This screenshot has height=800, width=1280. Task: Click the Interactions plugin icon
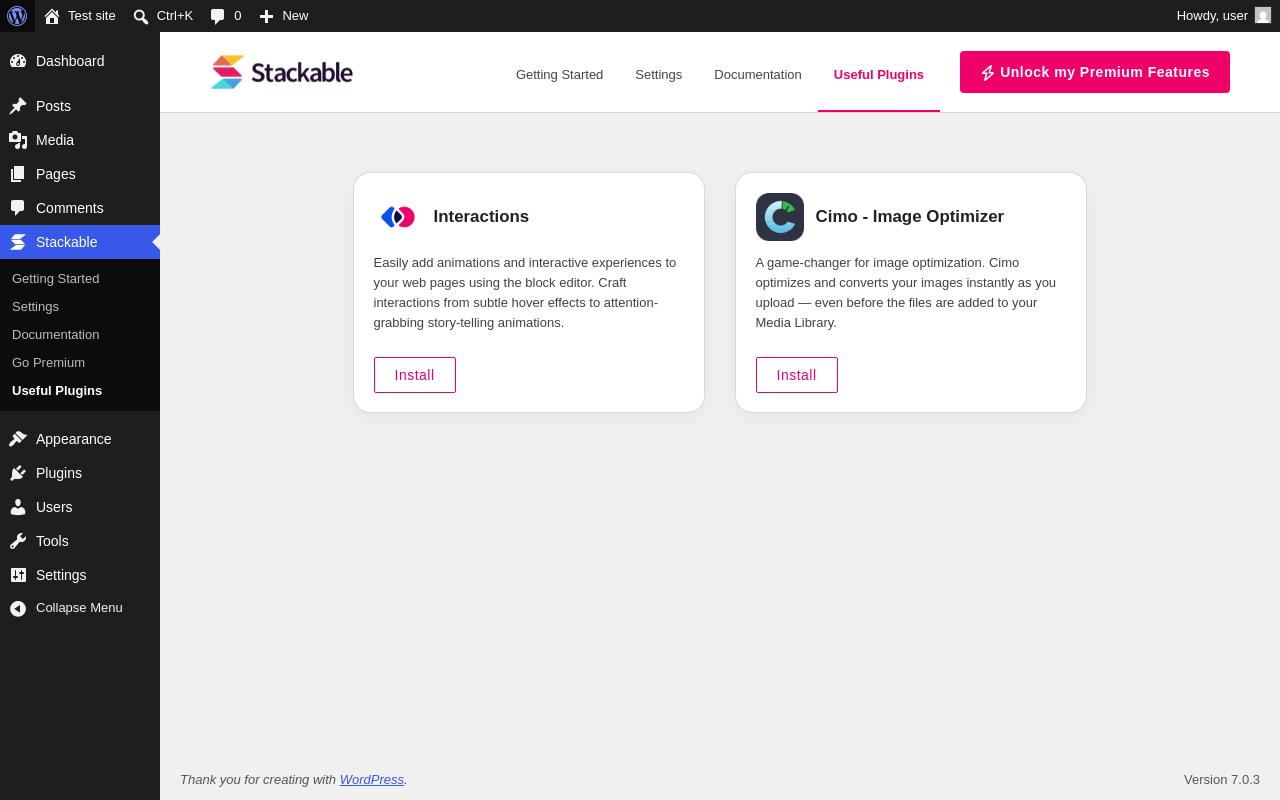(x=398, y=217)
